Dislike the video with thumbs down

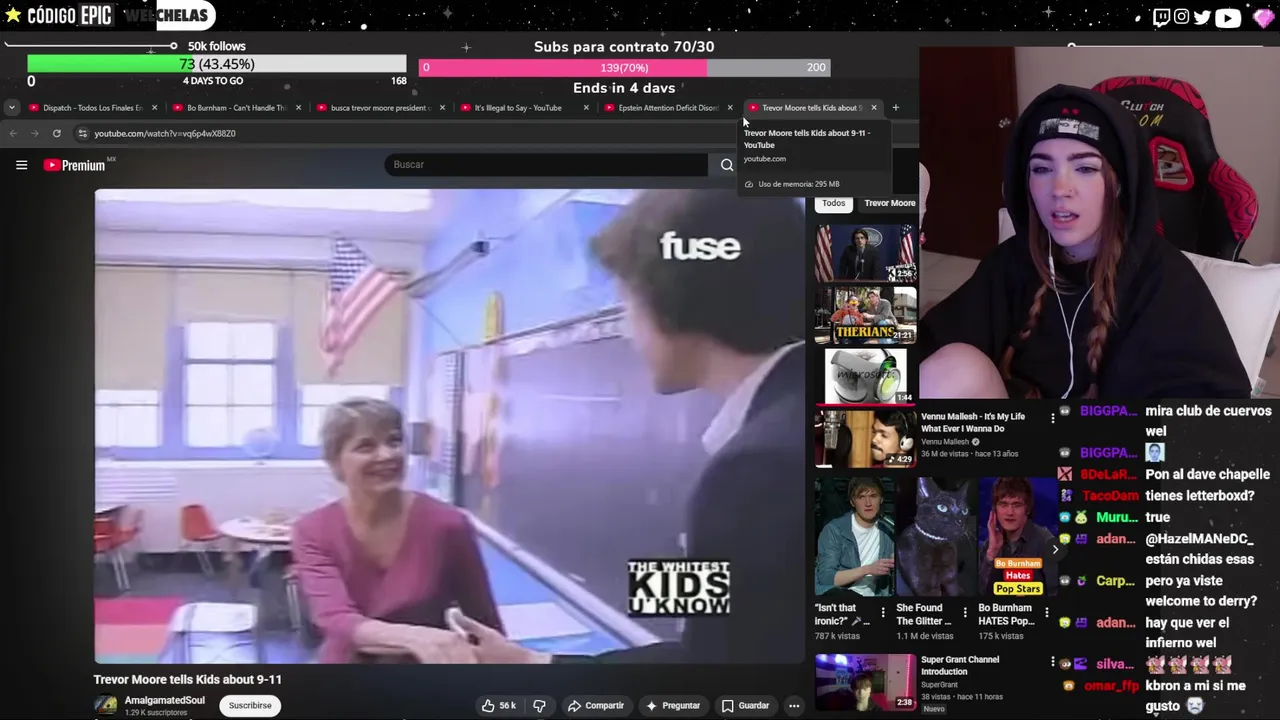click(x=539, y=706)
